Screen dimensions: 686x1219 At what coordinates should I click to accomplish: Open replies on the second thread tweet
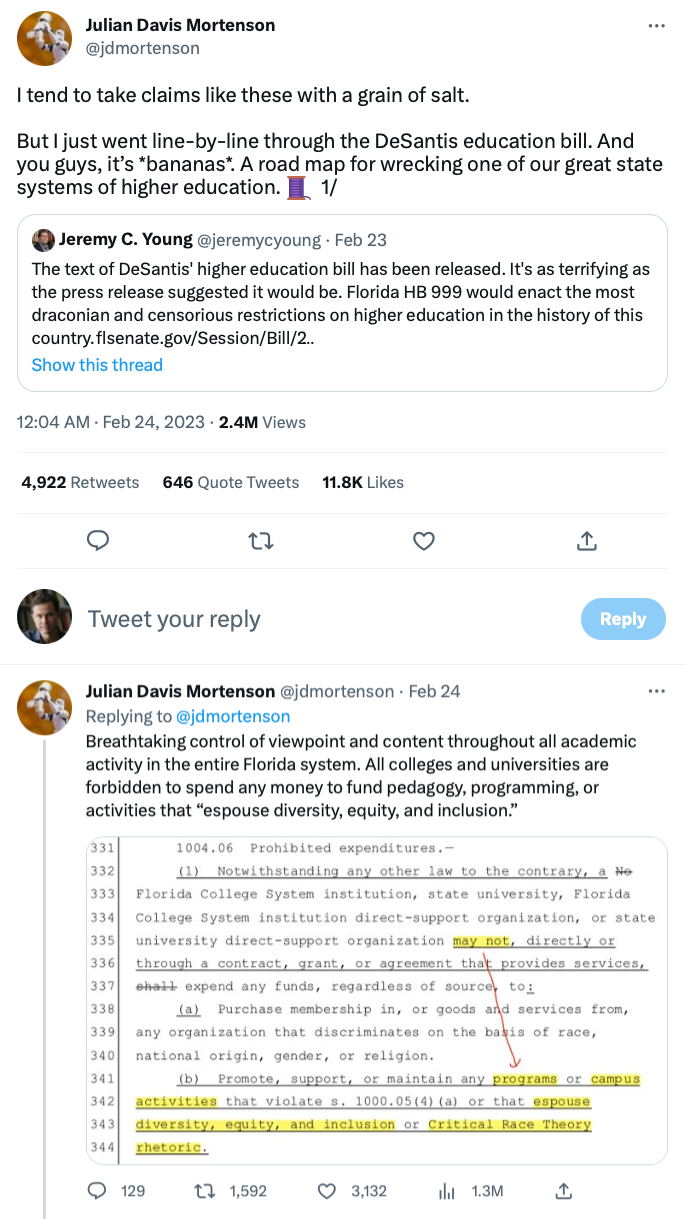[99, 1190]
